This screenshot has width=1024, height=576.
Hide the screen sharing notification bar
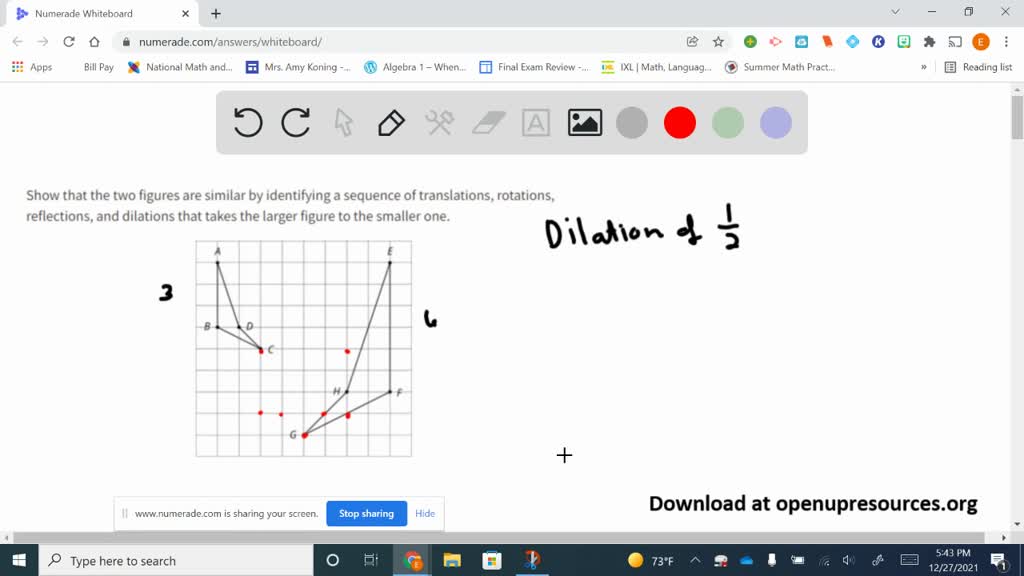point(425,513)
